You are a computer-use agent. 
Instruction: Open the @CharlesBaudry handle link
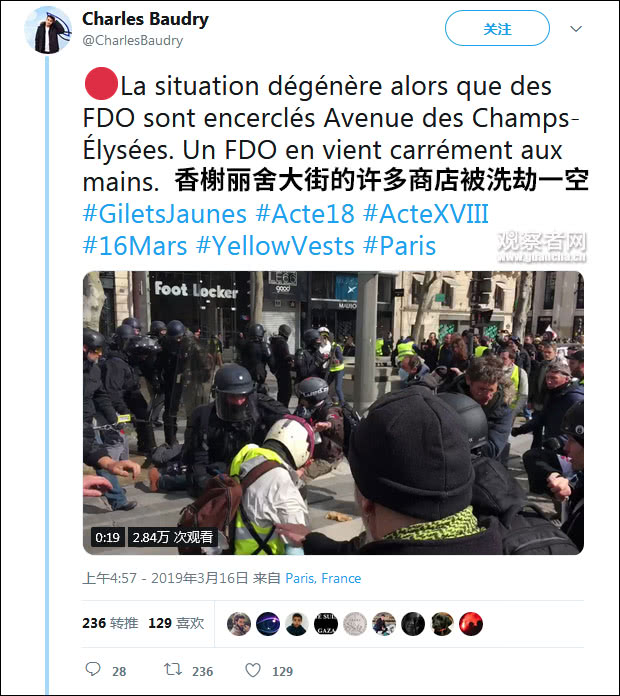[x=133, y=40]
